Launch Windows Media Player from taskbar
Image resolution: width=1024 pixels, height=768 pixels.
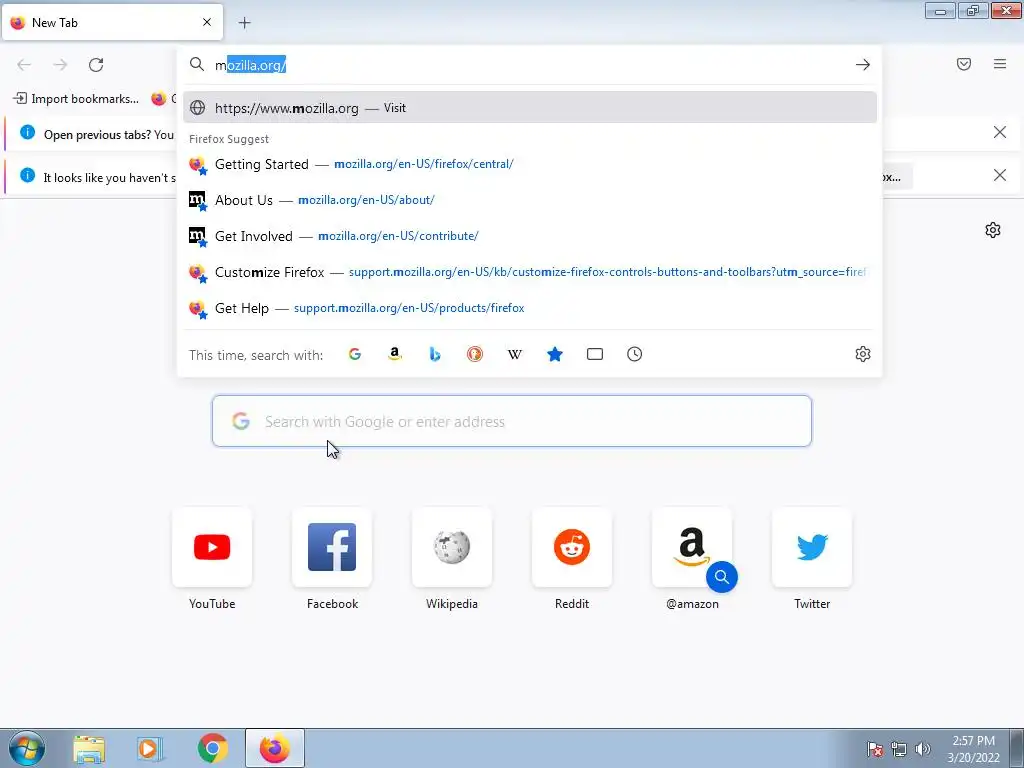[x=150, y=748]
